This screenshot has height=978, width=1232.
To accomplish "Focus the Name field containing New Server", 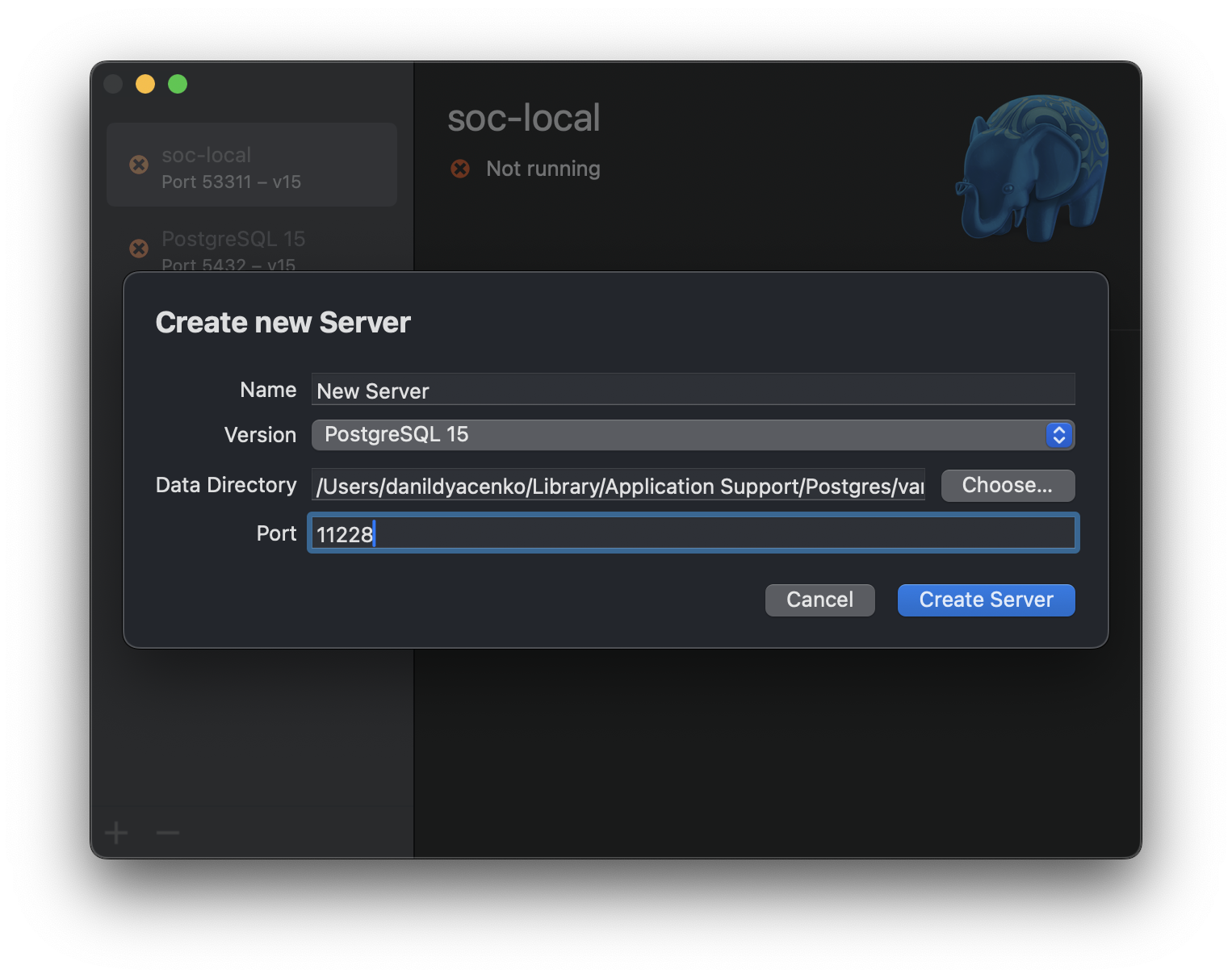I will point(693,390).
